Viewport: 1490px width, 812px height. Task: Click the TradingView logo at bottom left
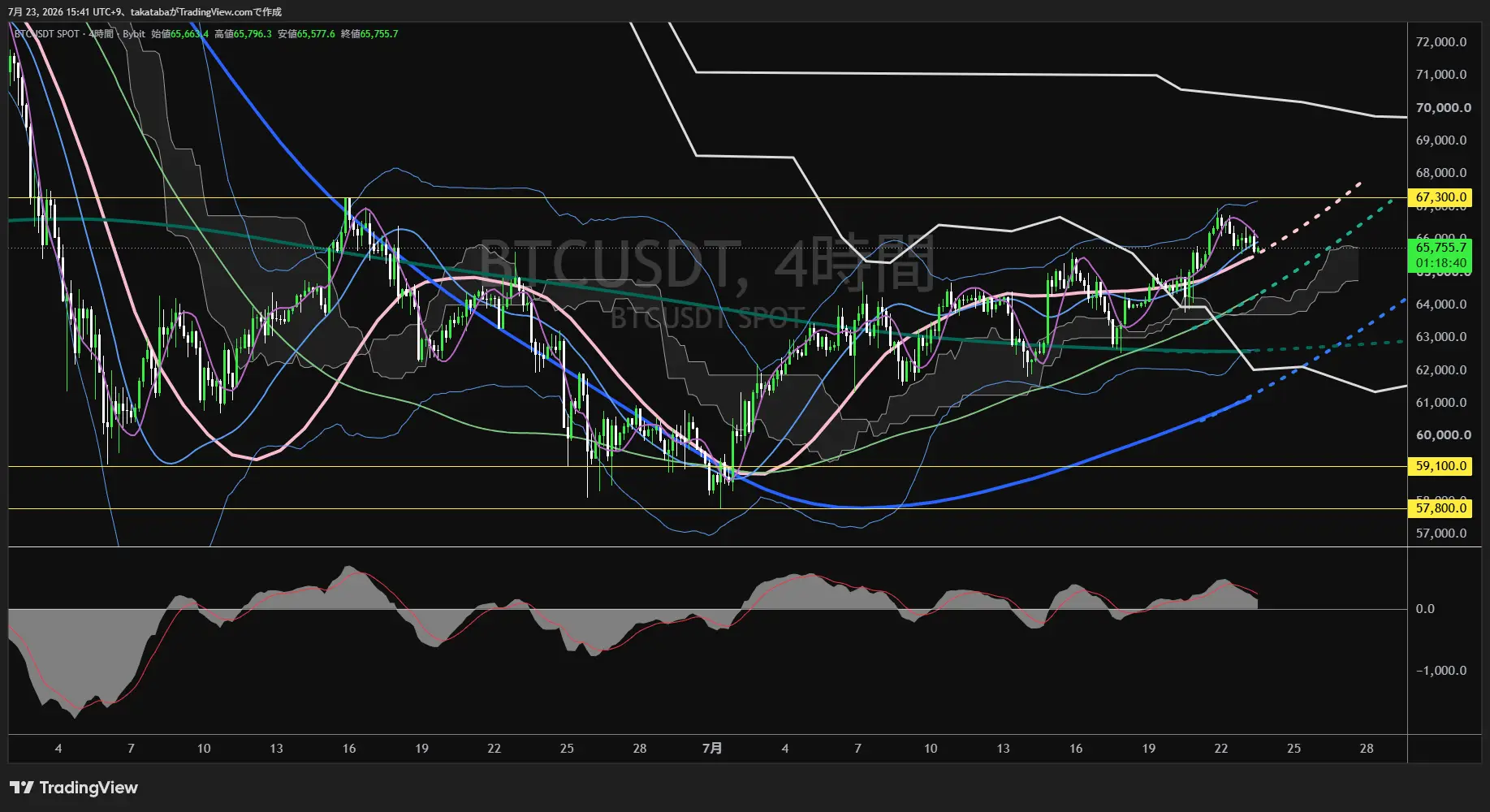(74, 788)
